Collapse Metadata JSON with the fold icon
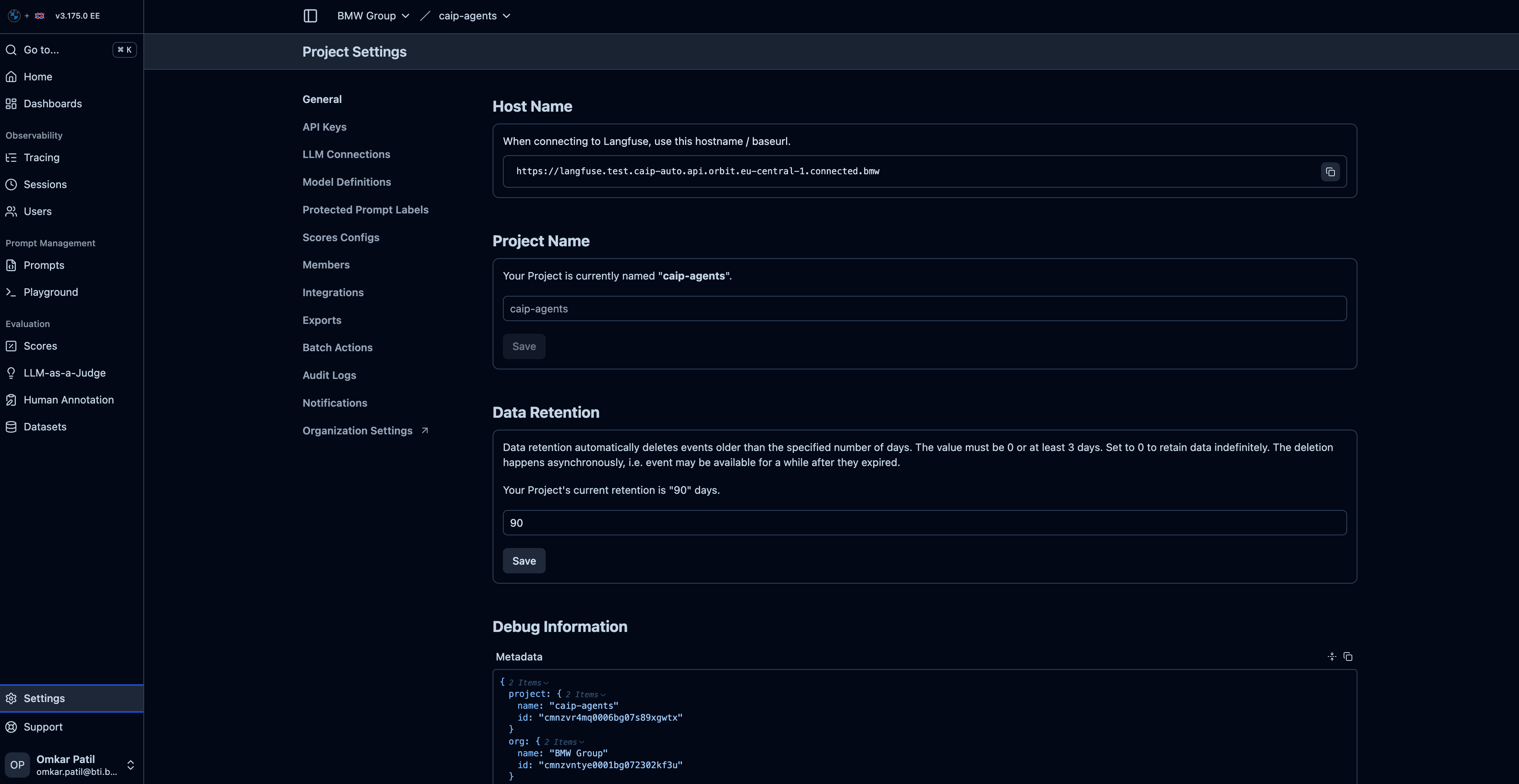Viewport: 1519px width, 784px height. pyautogui.click(x=1332, y=657)
